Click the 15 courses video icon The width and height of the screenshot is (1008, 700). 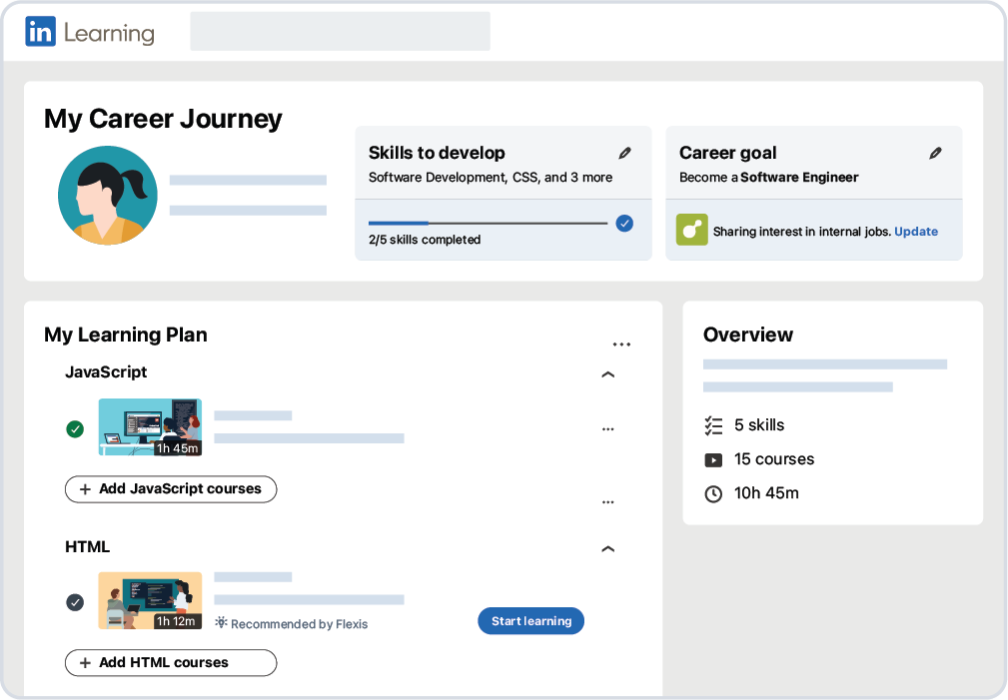713,460
